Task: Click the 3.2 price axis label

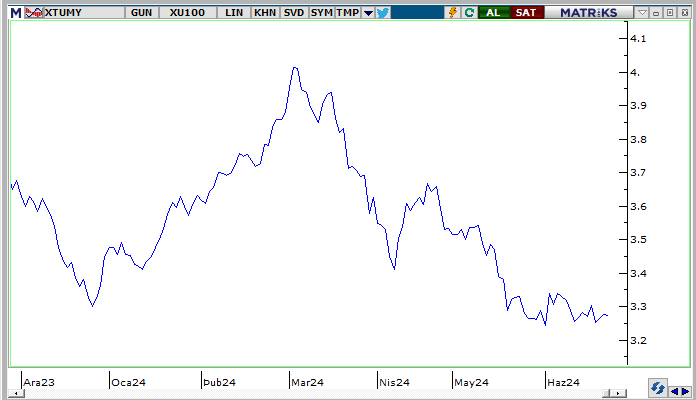Action: (638, 341)
